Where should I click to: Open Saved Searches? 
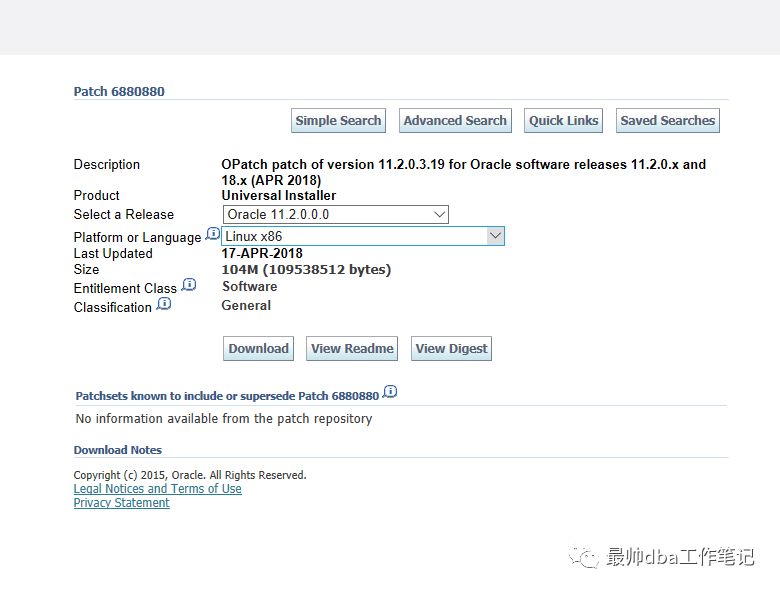tap(668, 120)
